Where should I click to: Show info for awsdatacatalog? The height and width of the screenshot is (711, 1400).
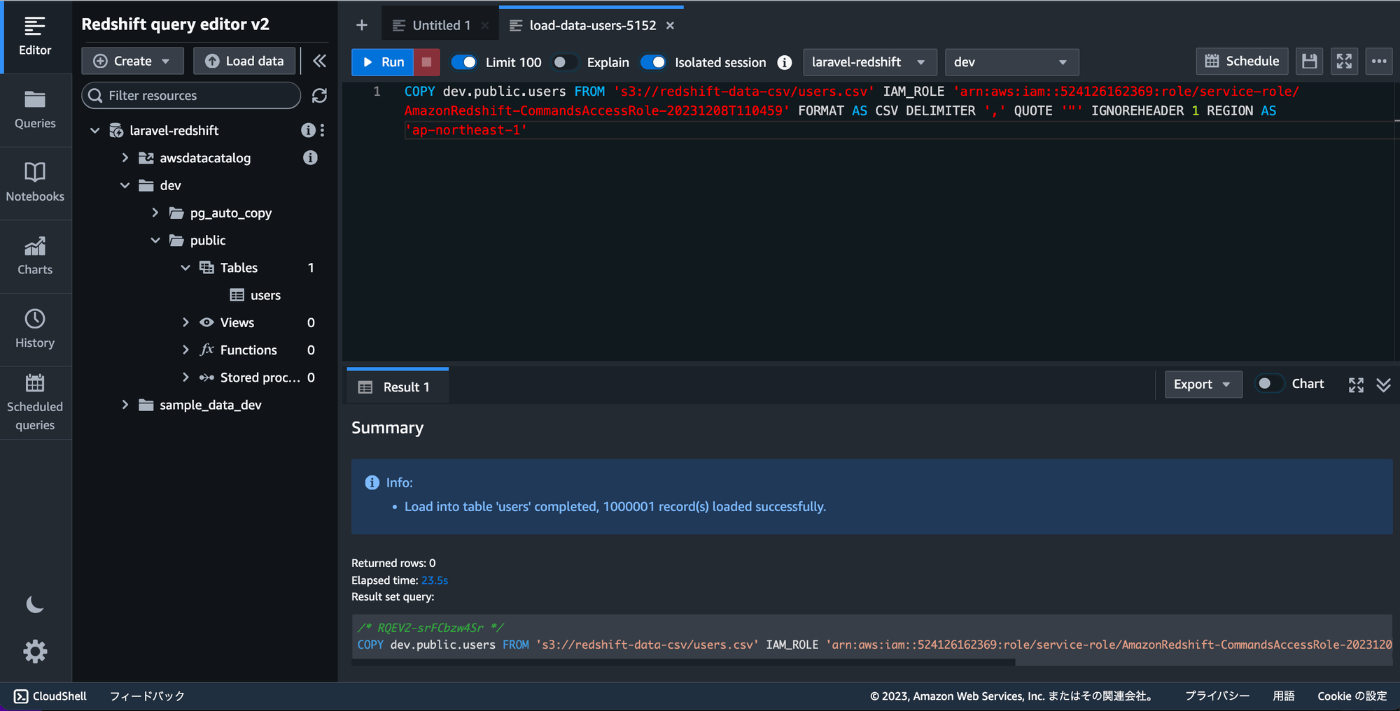310,158
